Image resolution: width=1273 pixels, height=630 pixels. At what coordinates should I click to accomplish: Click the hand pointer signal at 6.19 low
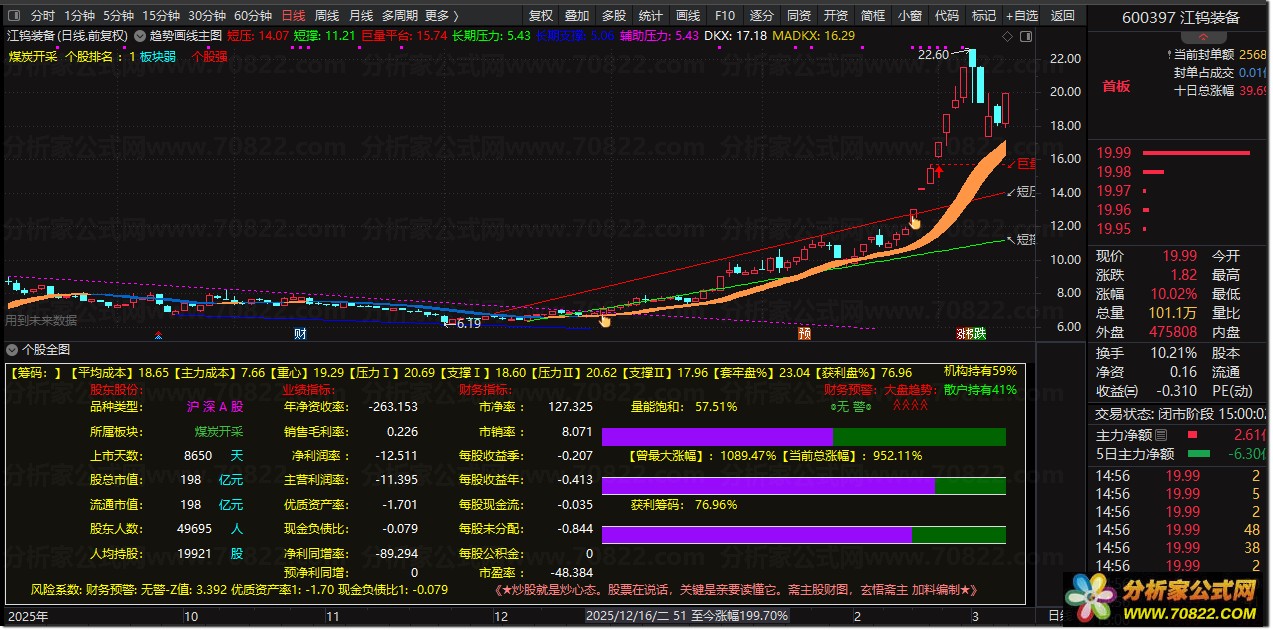tap(605, 320)
